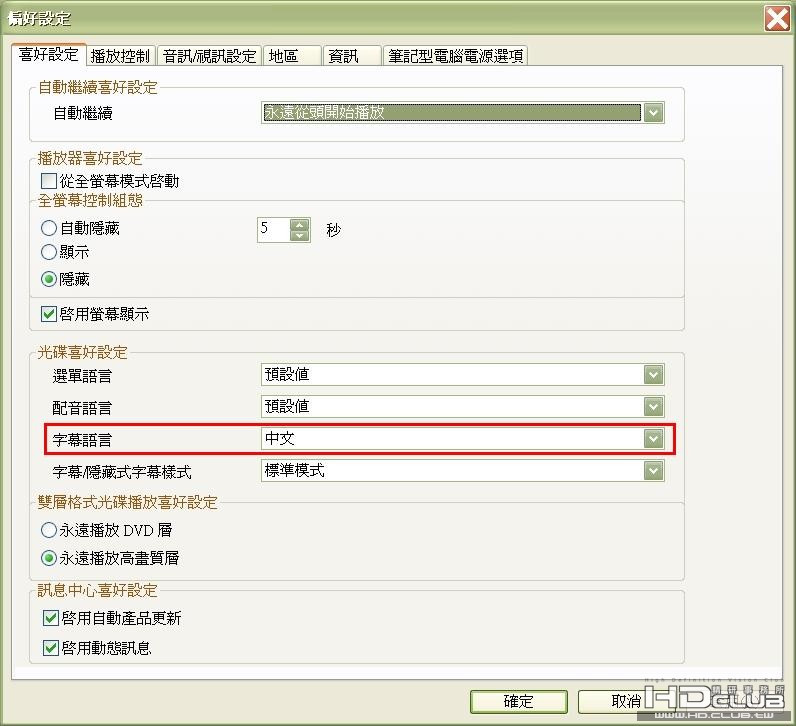Select 永遠播放 DVD 層 radio button
Viewport: 796px width, 726px height.
pyautogui.click(x=49, y=531)
